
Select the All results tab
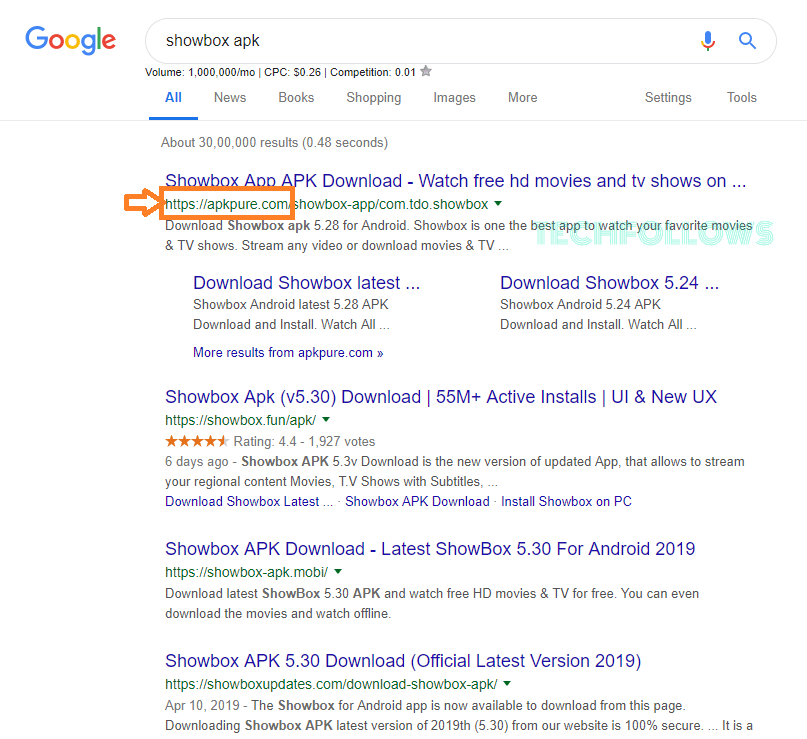(173, 98)
